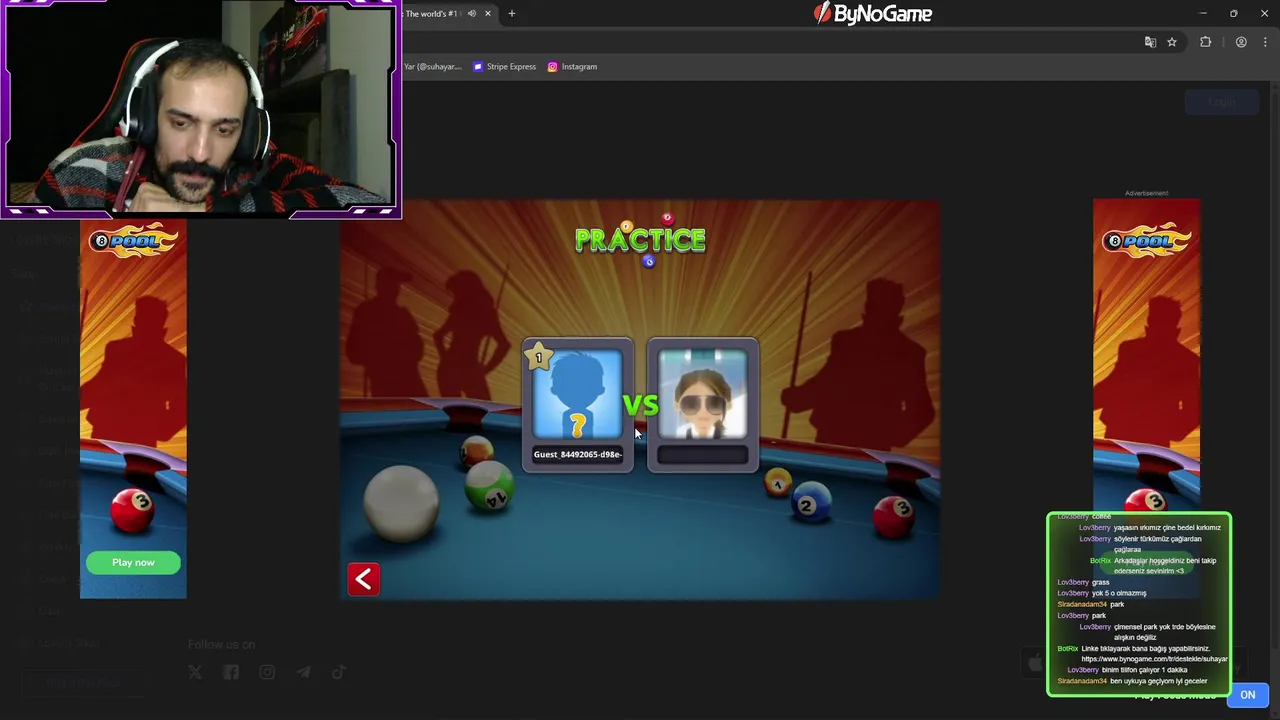1280x720 pixels.
Task: Click the empty opponent name field
Action: [x=702, y=454]
